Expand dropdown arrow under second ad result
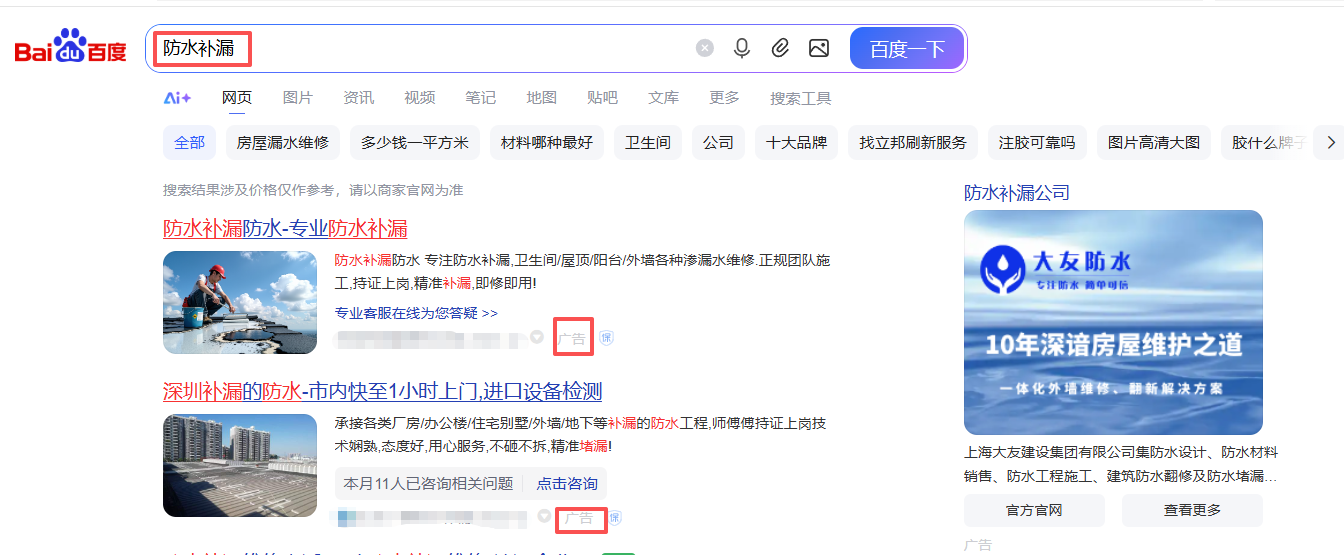 click(x=544, y=517)
